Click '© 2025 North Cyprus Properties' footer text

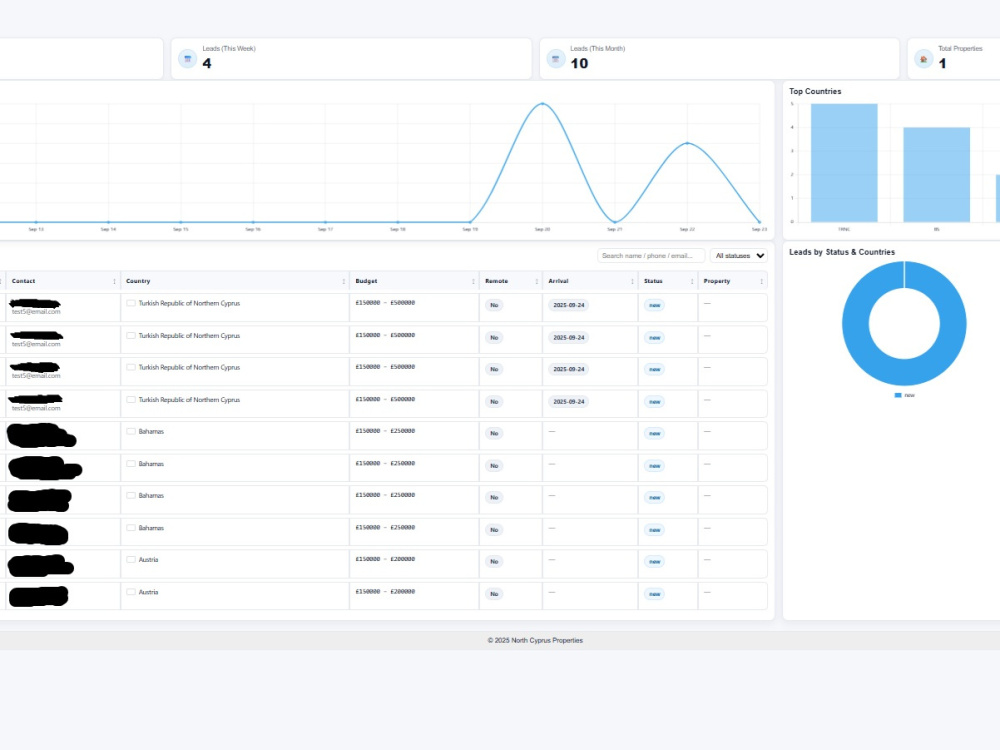(x=535, y=640)
